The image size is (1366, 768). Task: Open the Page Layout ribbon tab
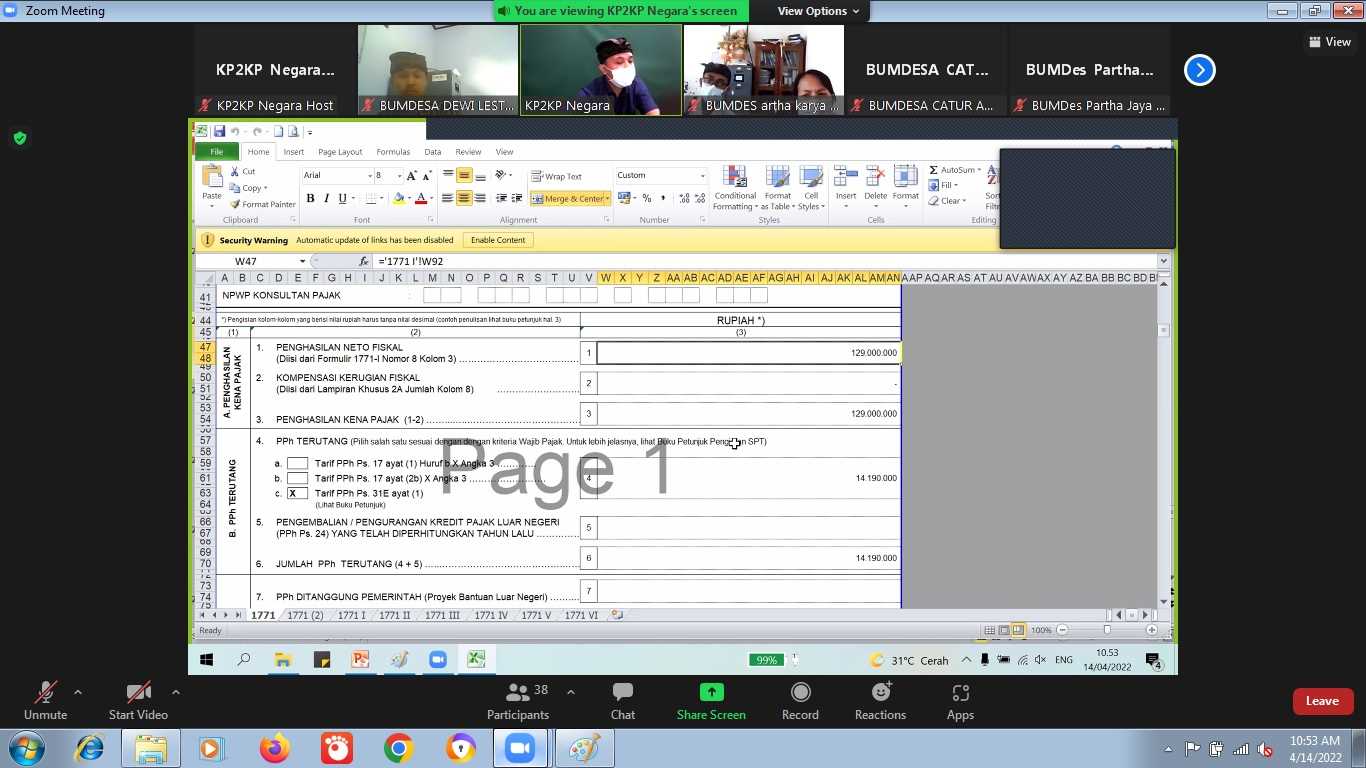pos(340,152)
